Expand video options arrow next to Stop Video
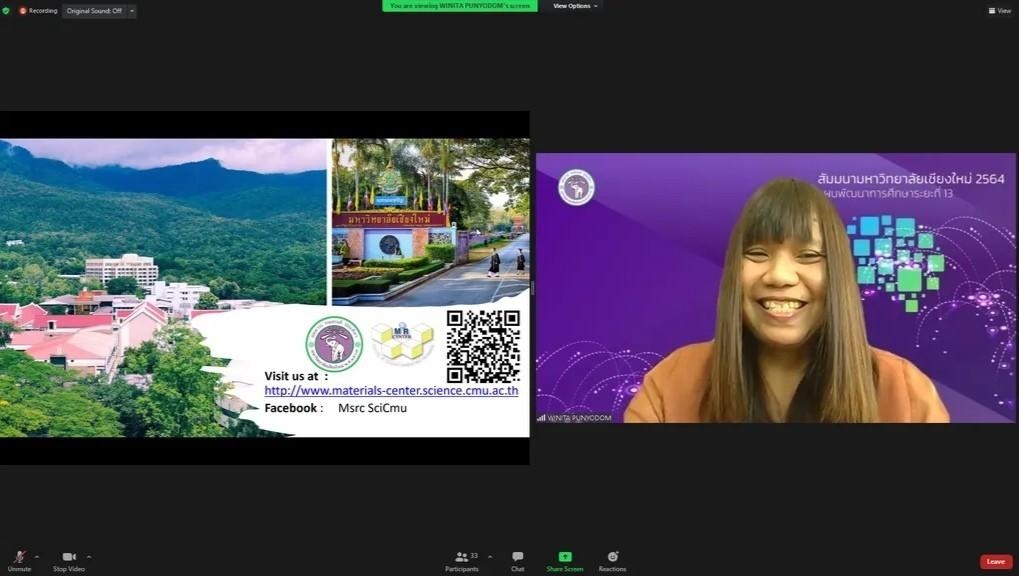1019x576 pixels. click(89, 557)
